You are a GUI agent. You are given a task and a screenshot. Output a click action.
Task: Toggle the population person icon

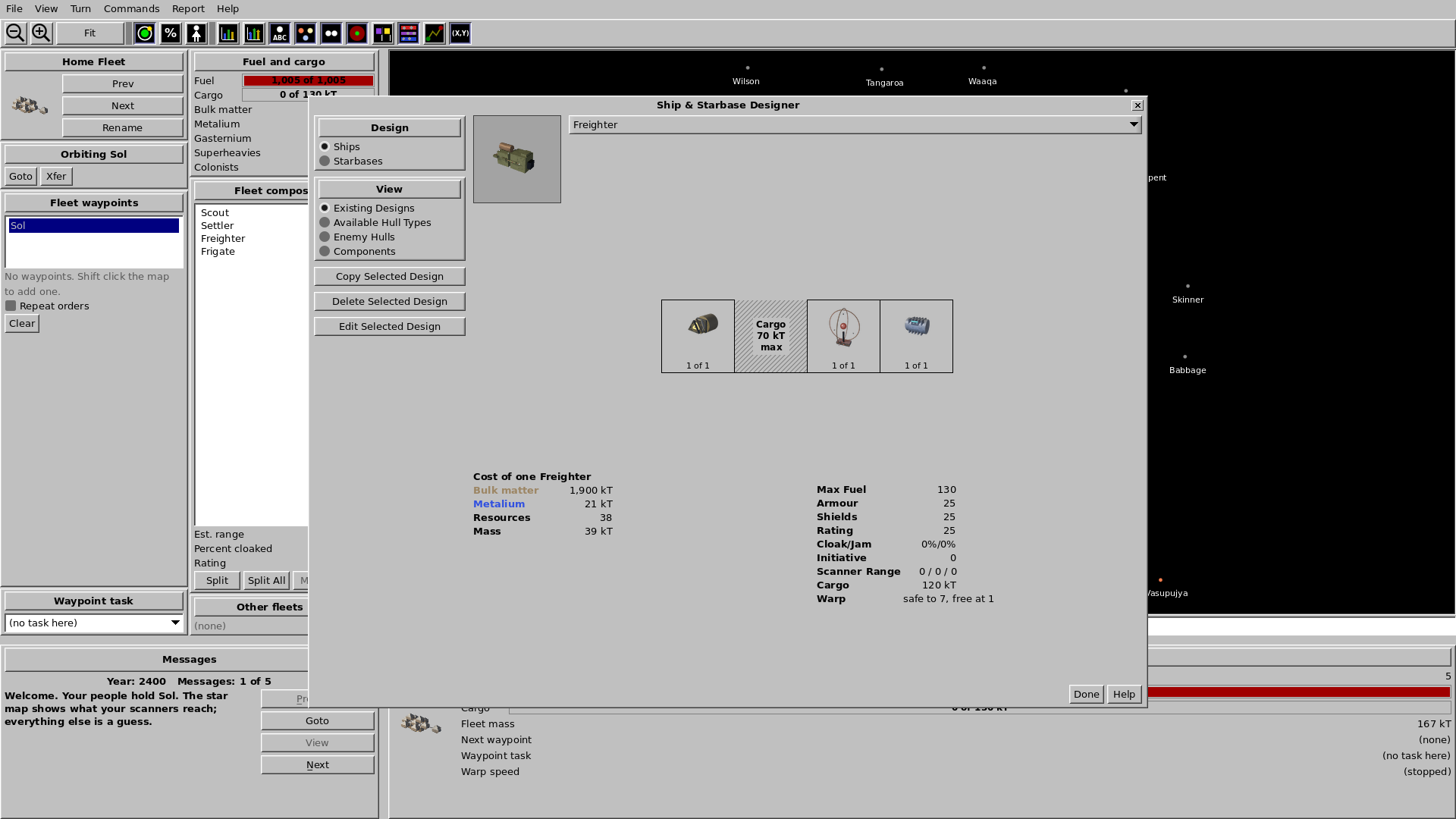tap(196, 33)
